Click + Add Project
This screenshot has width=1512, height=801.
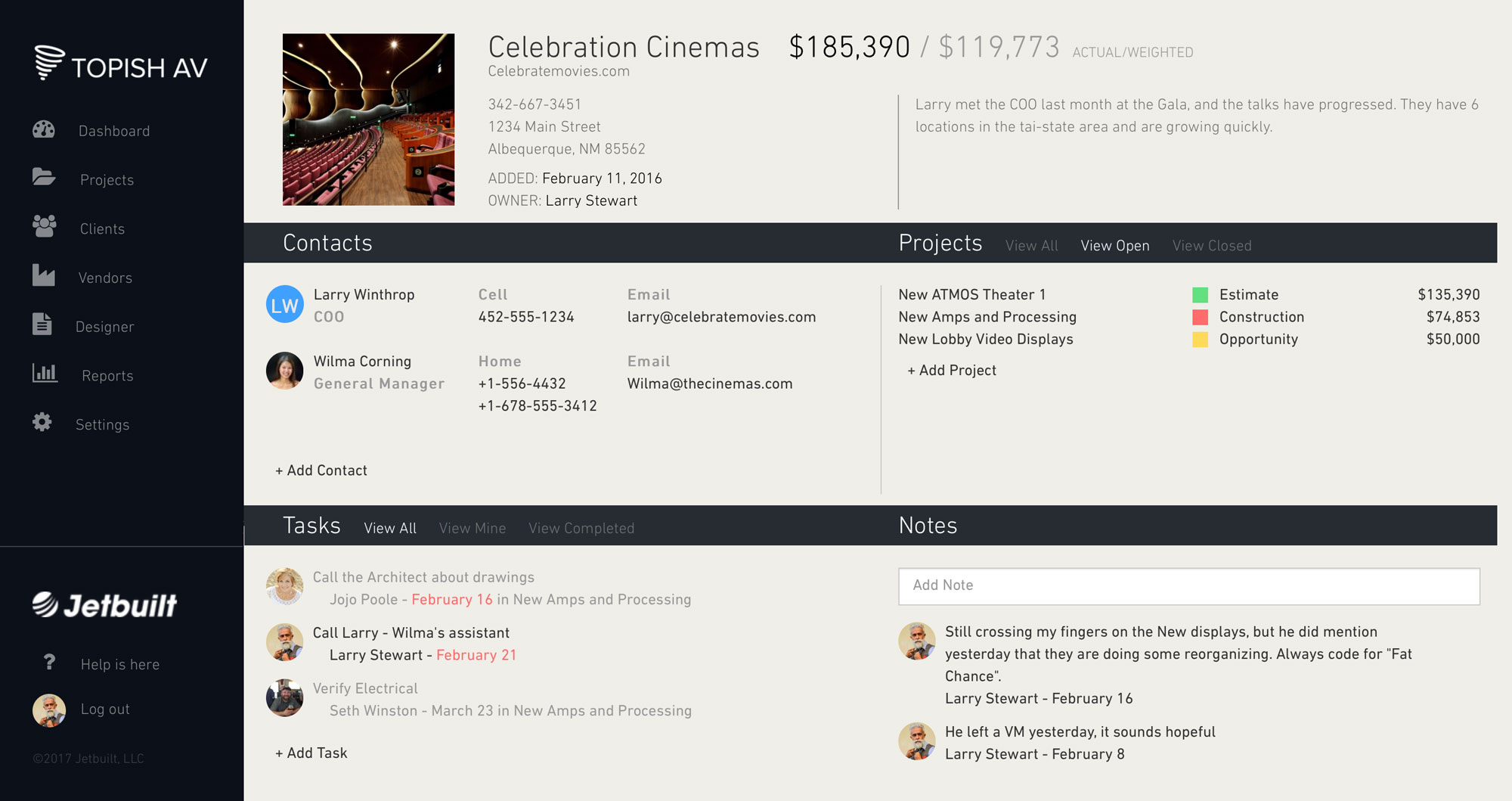click(952, 371)
